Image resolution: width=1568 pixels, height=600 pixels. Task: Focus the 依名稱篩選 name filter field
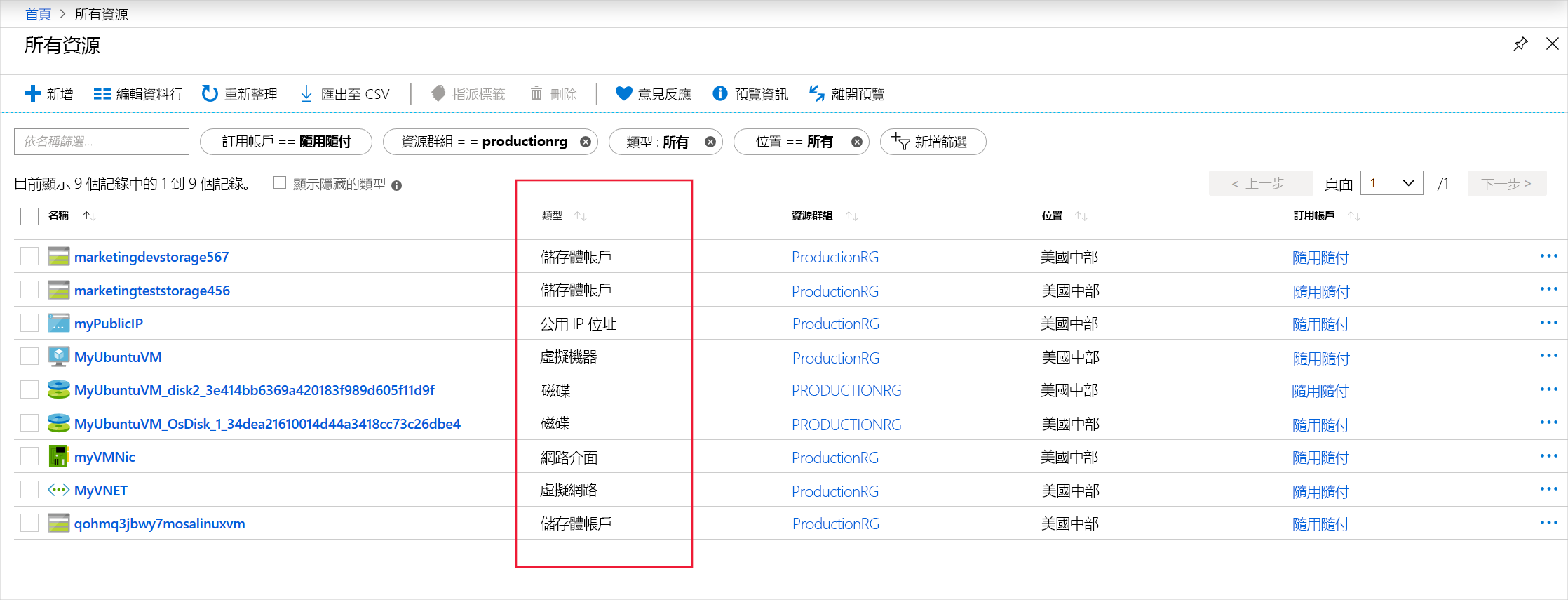(102, 142)
